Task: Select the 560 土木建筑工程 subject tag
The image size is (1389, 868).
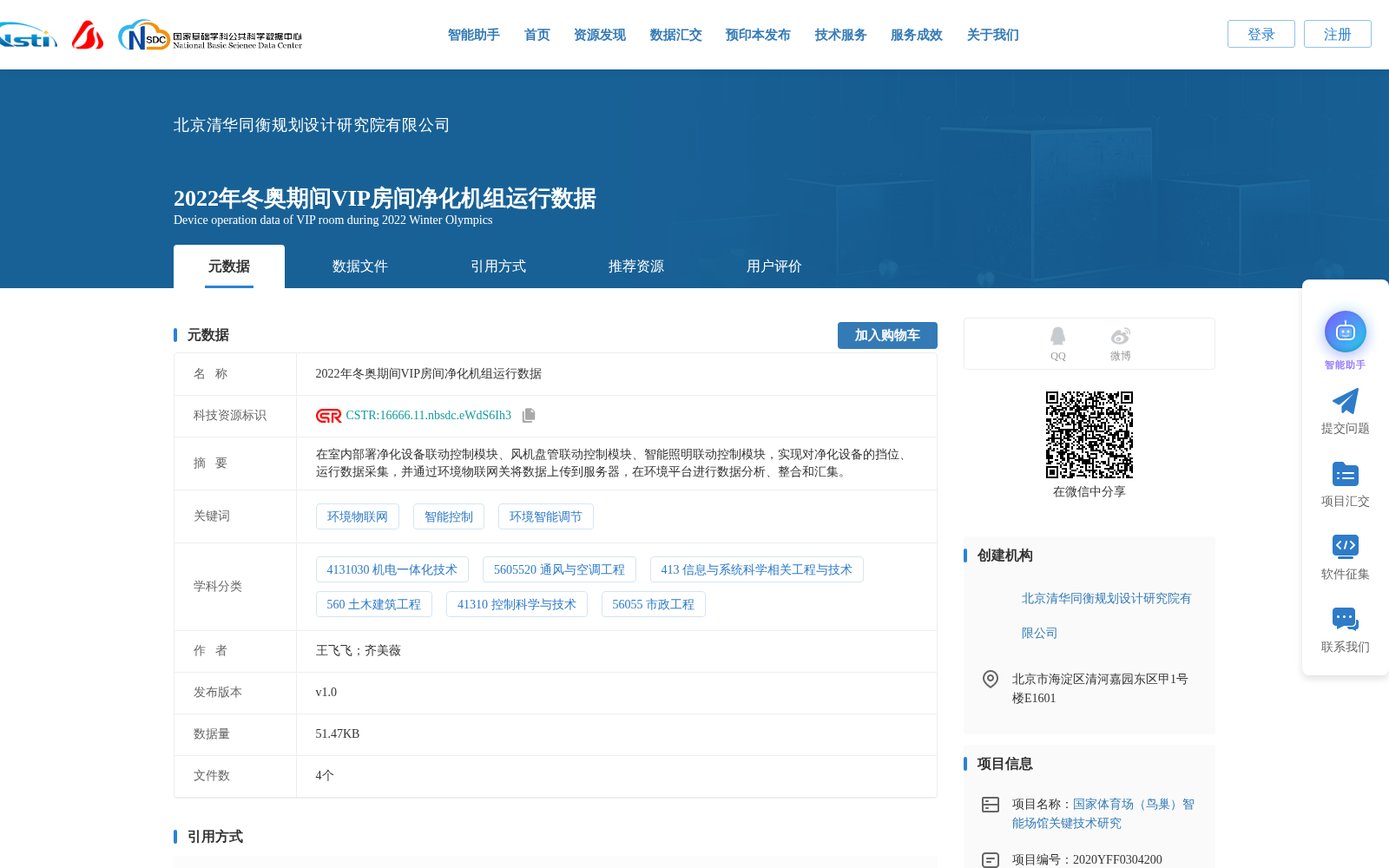Action: pyautogui.click(x=373, y=604)
